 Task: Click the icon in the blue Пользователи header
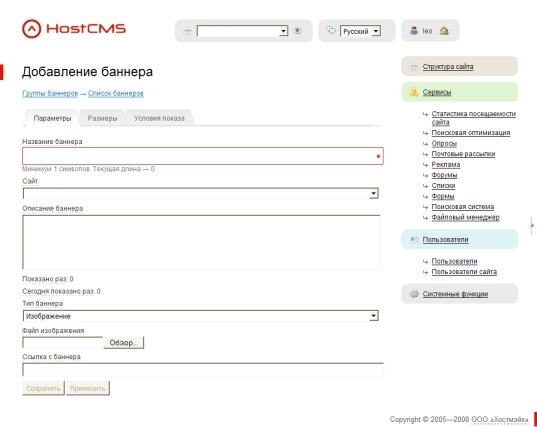click(414, 239)
